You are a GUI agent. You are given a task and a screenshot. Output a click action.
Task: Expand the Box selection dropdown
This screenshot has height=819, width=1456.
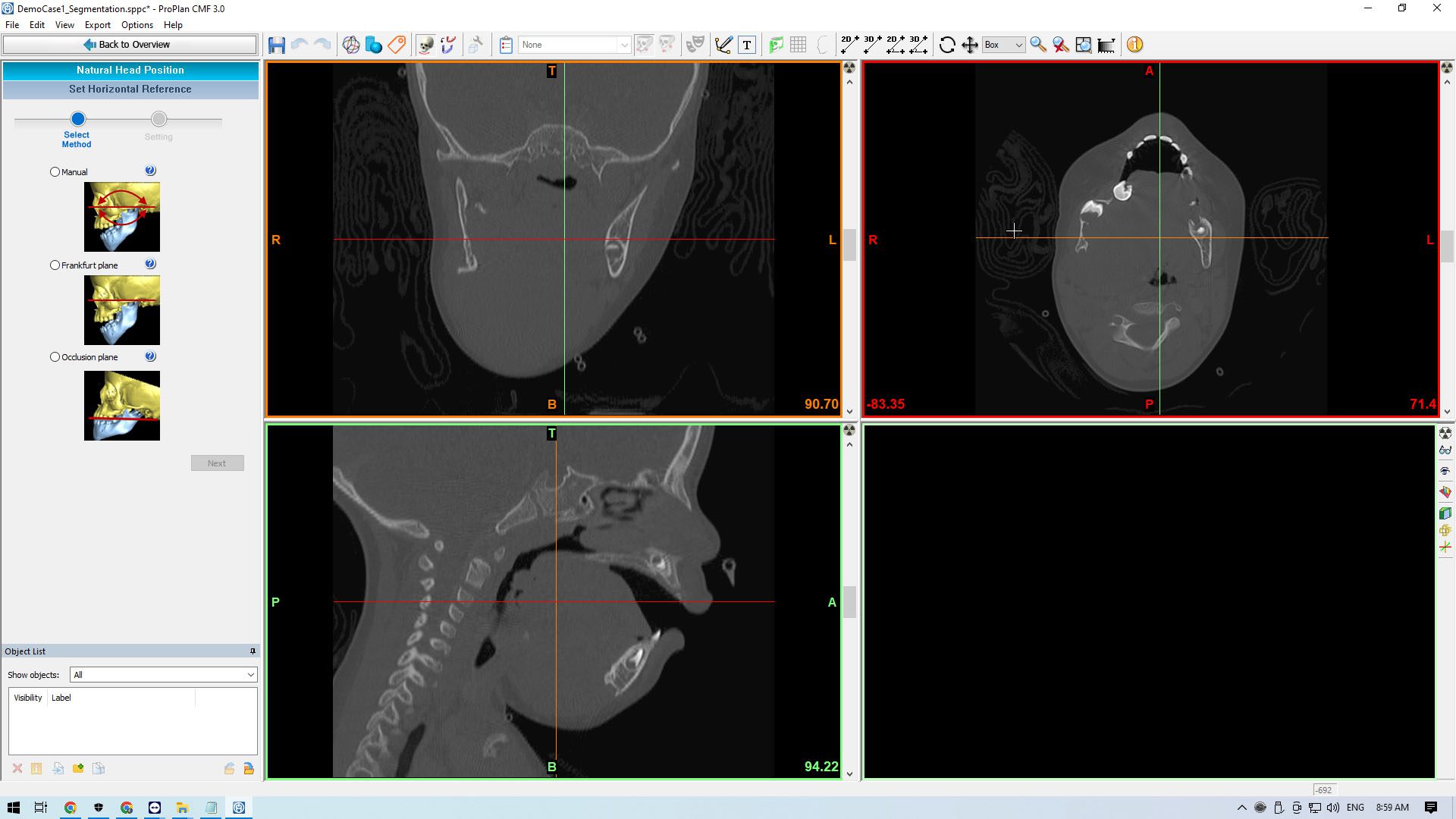pos(1003,45)
